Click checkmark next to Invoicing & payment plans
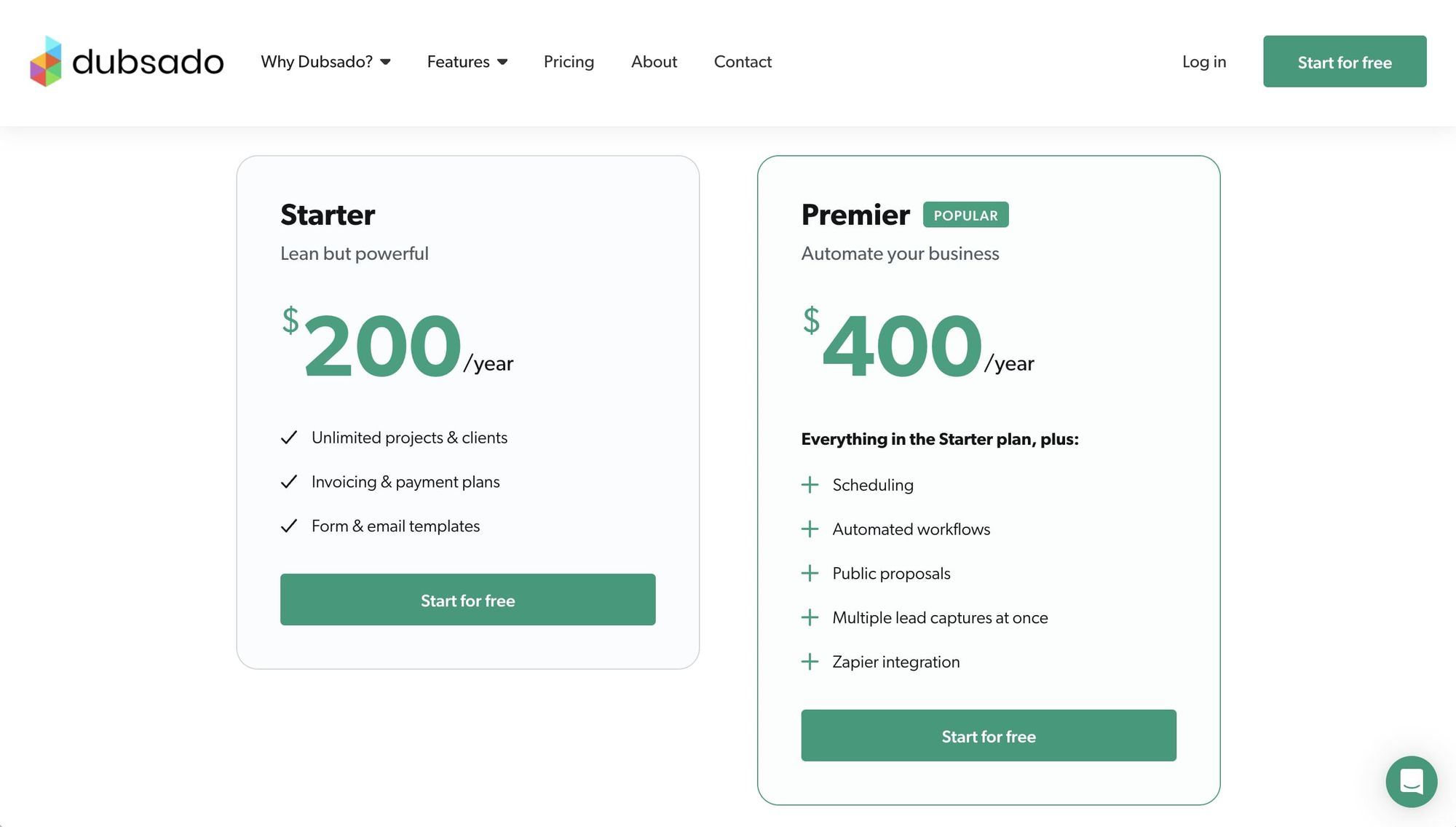Screen dimensions: 1456x827 [x=289, y=482]
